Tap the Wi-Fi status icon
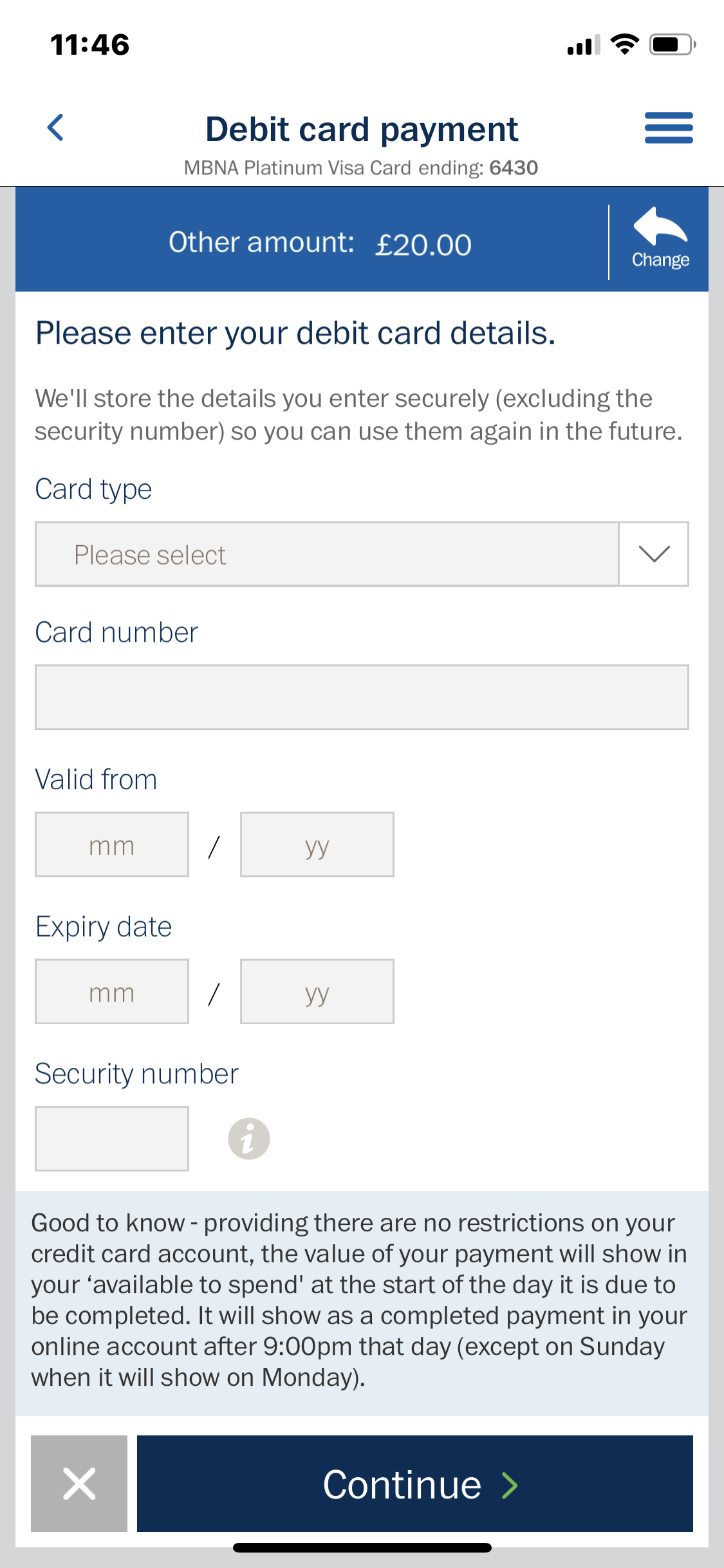Image resolution: width=724 pixels, height=1568 pixels. [624, 44]
